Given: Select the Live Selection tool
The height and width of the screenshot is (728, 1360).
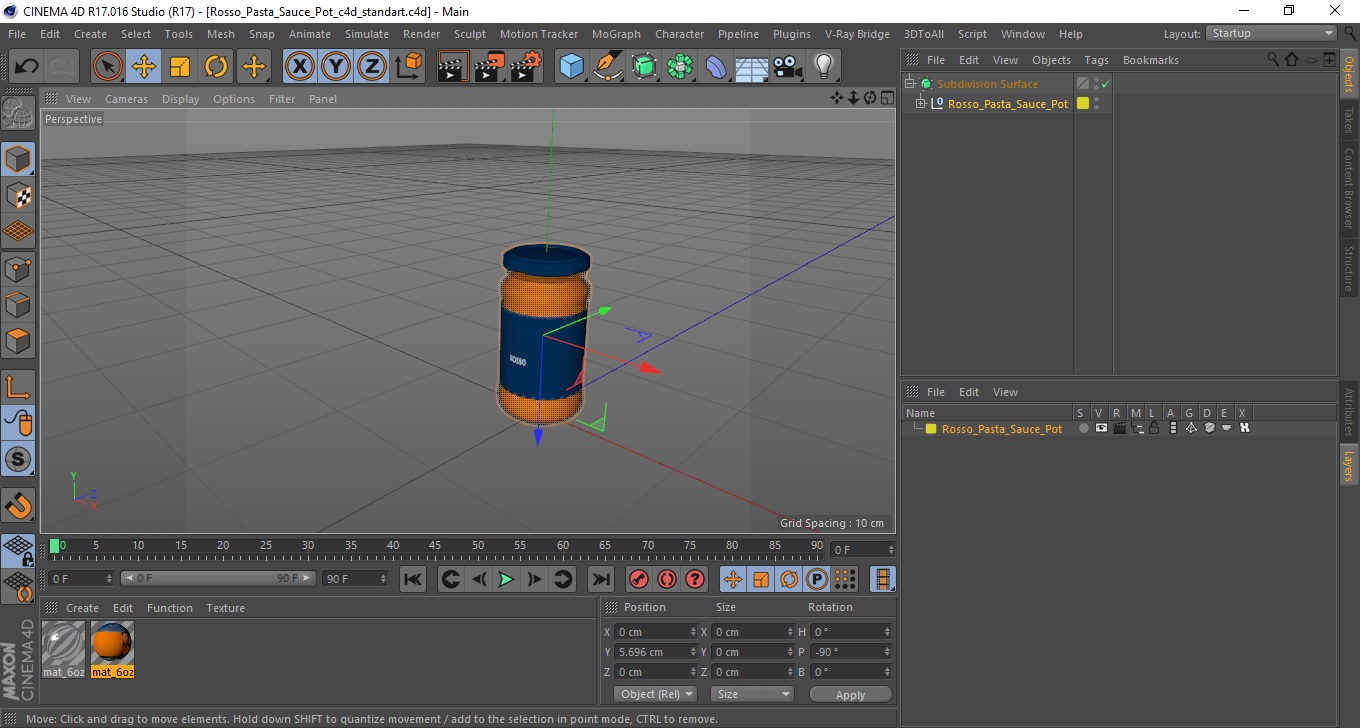Looking at the screenshot, I should (x=108, y=67).
